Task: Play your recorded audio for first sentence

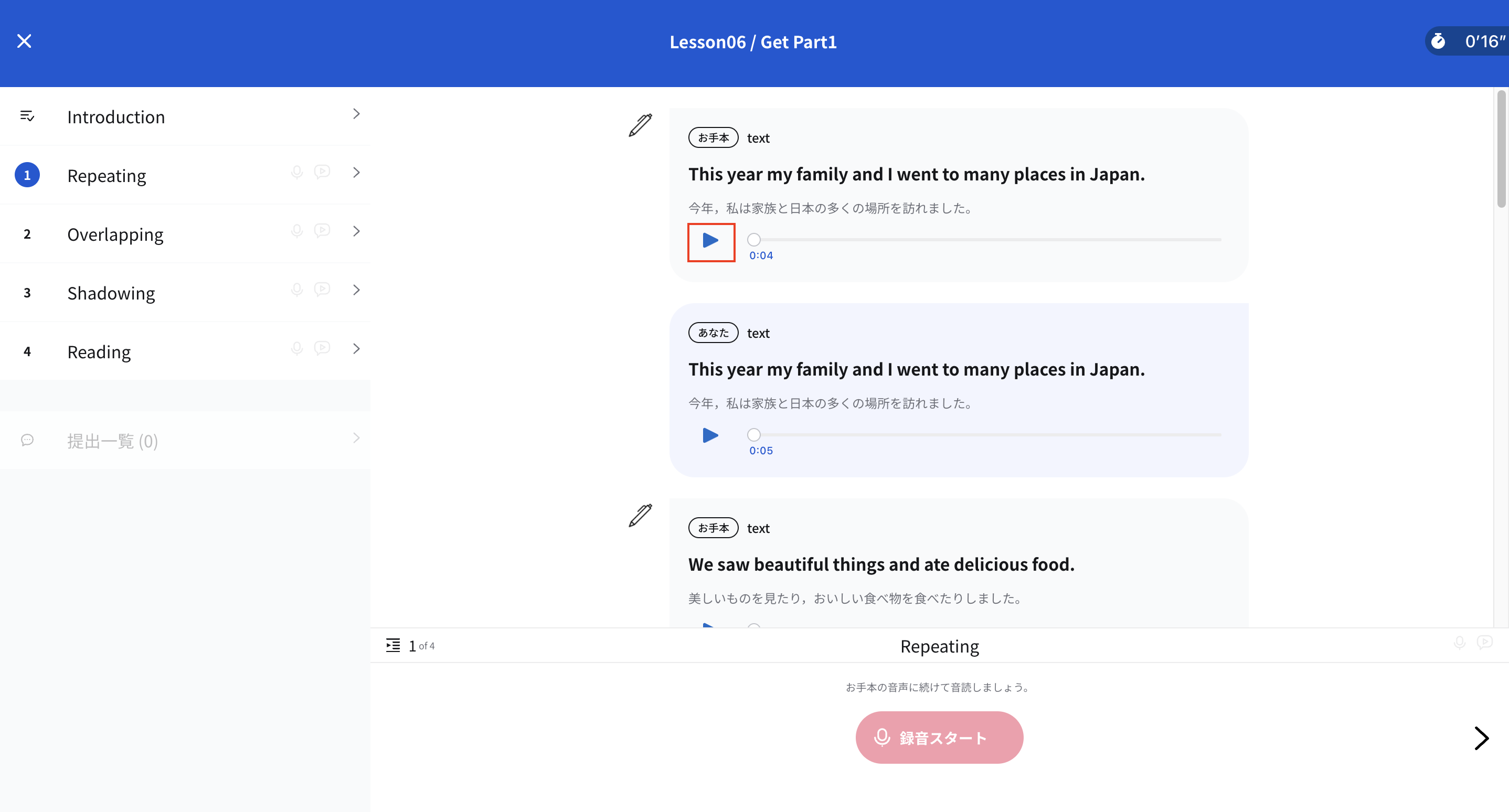Action: point(710,435)
